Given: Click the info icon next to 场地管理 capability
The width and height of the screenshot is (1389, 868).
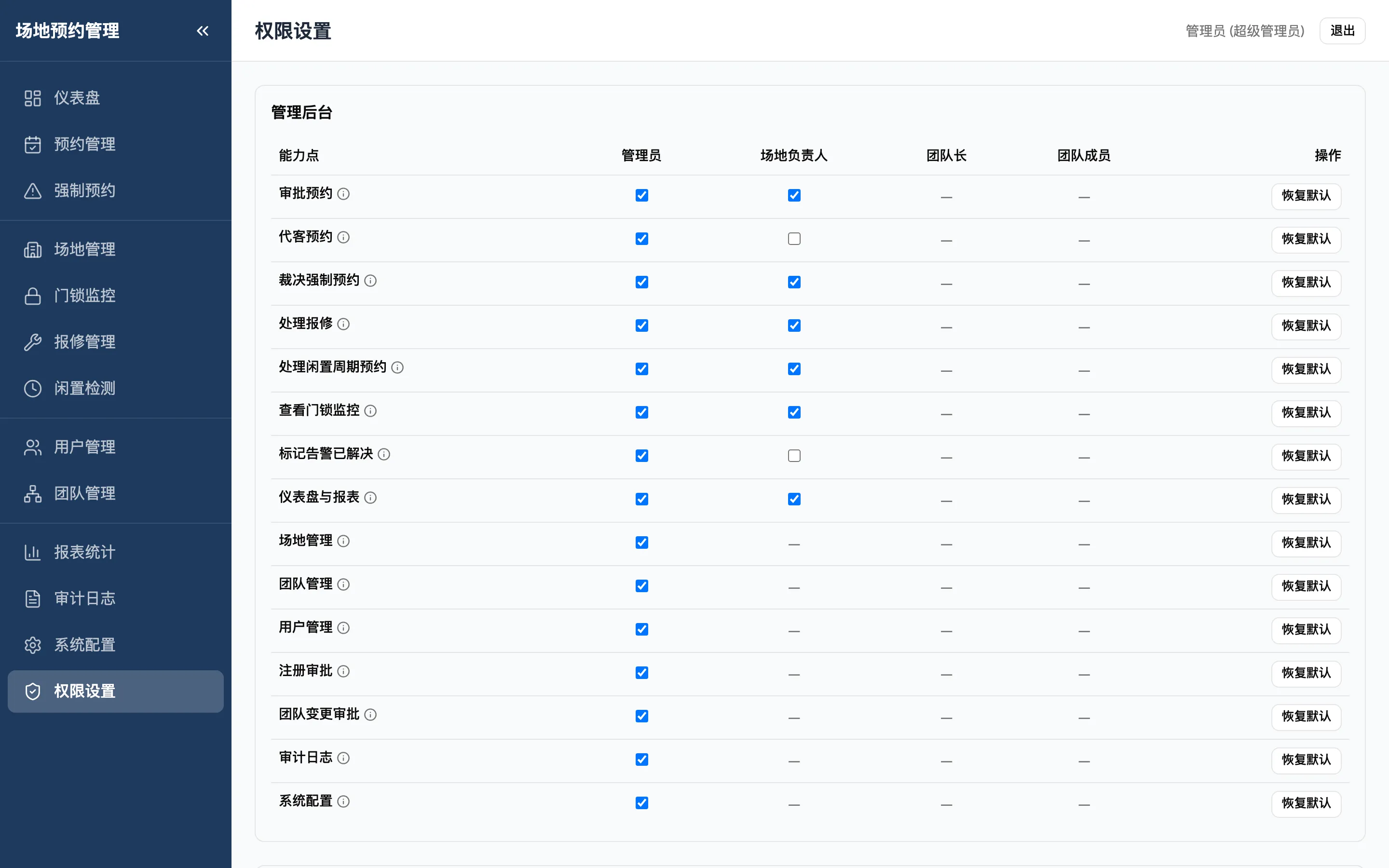Looking at the screenshot, I should [343, 541].
